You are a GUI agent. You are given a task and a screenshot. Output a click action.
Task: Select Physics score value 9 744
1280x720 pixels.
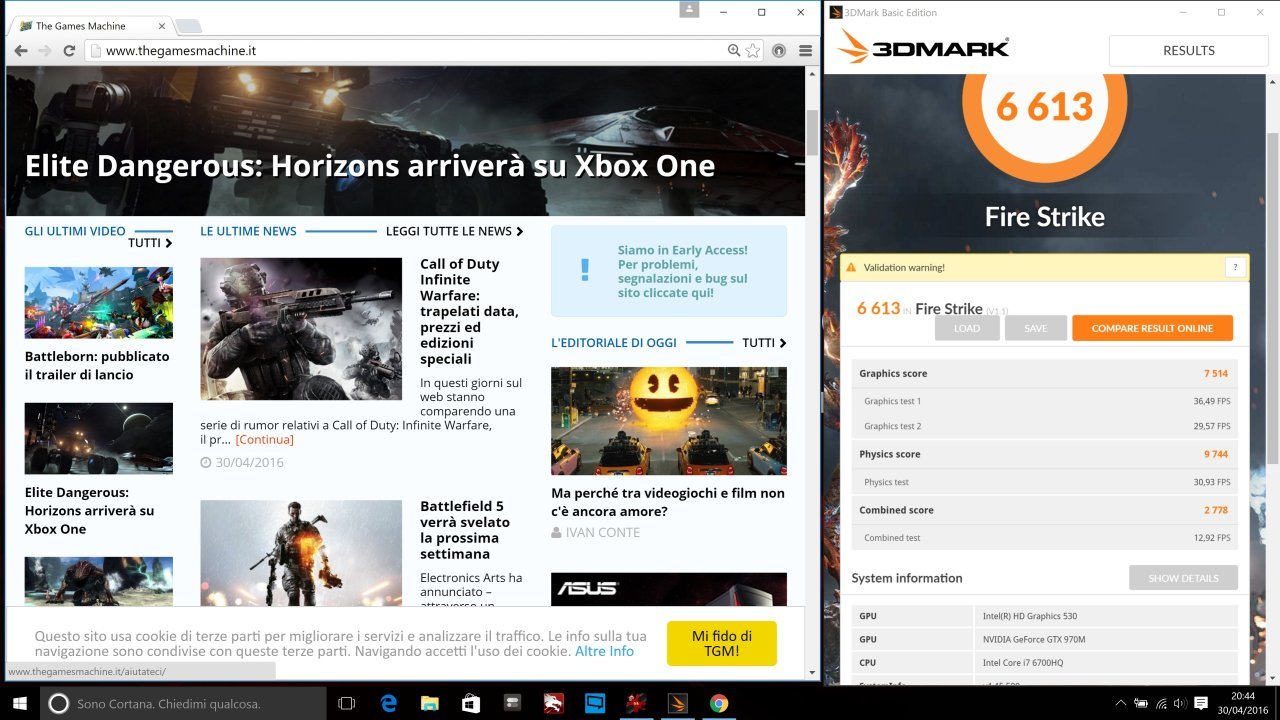coord(1216,454)
